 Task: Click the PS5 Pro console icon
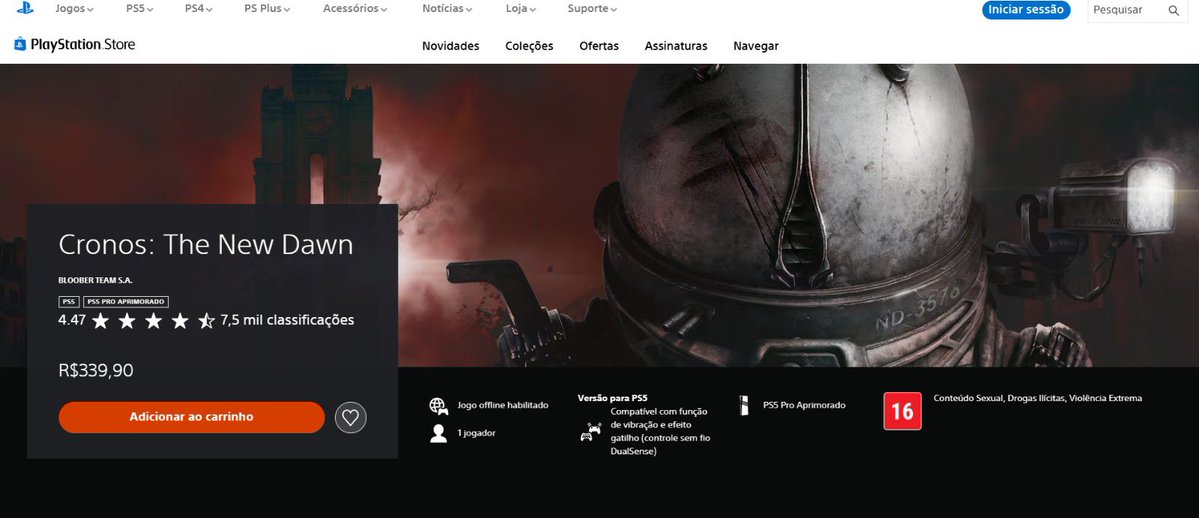743,406
